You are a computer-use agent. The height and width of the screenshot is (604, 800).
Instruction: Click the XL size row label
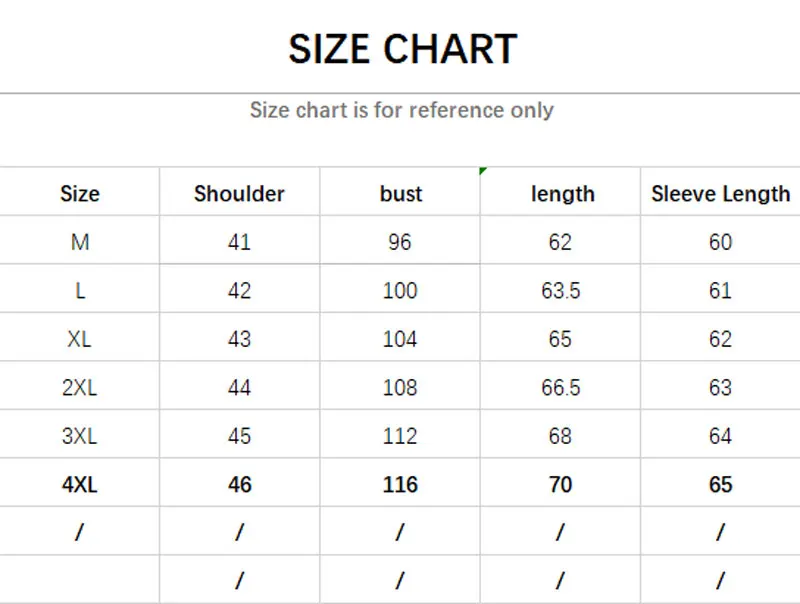(x=80, y=340)
